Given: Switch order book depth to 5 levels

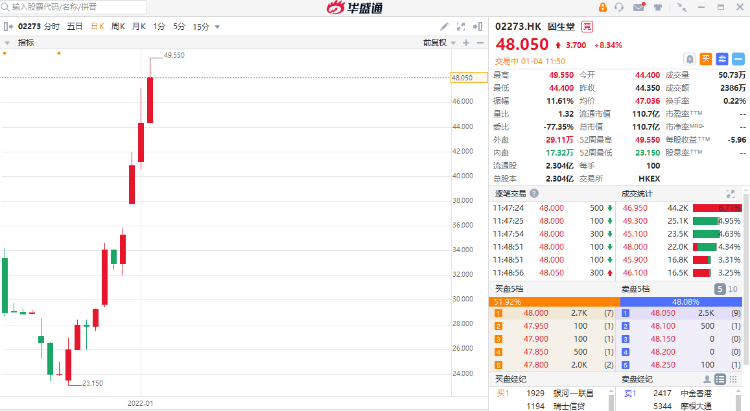Looking at the screenshot, I should [x=718, y=290].
